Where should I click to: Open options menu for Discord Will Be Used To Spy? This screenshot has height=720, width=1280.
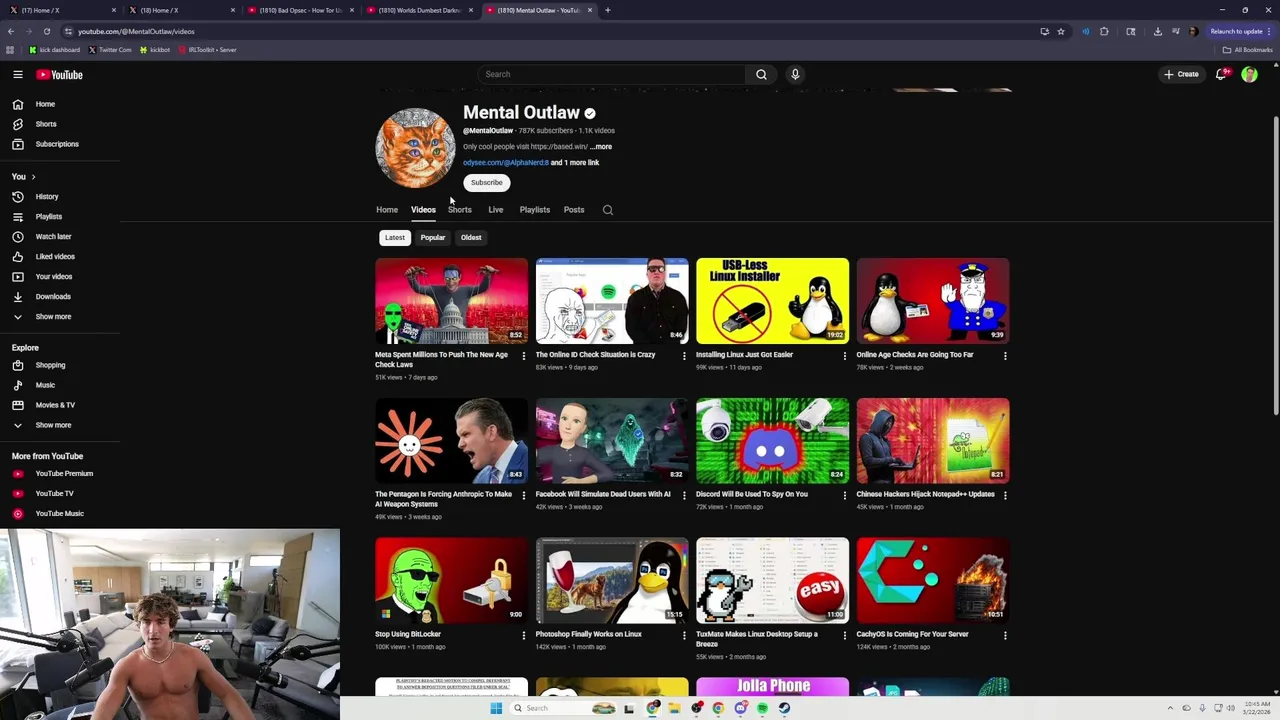(x=845, y=495)
